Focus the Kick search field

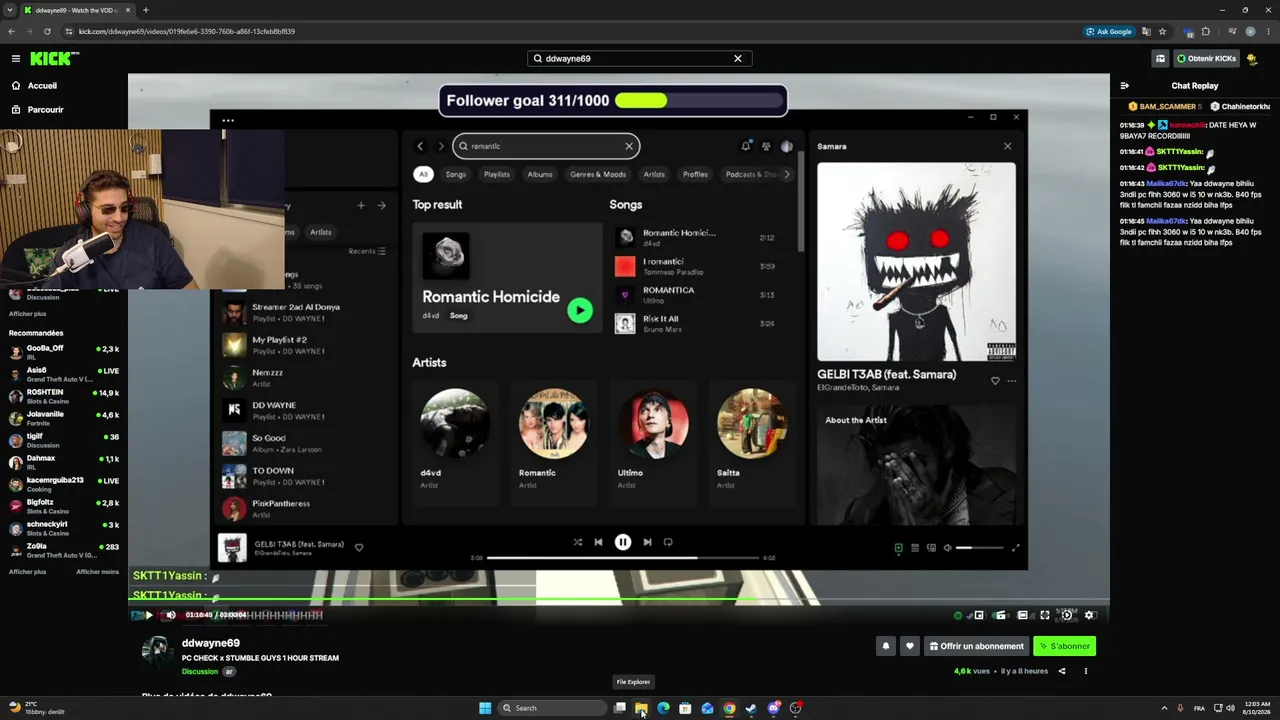[x=639, y=59]
